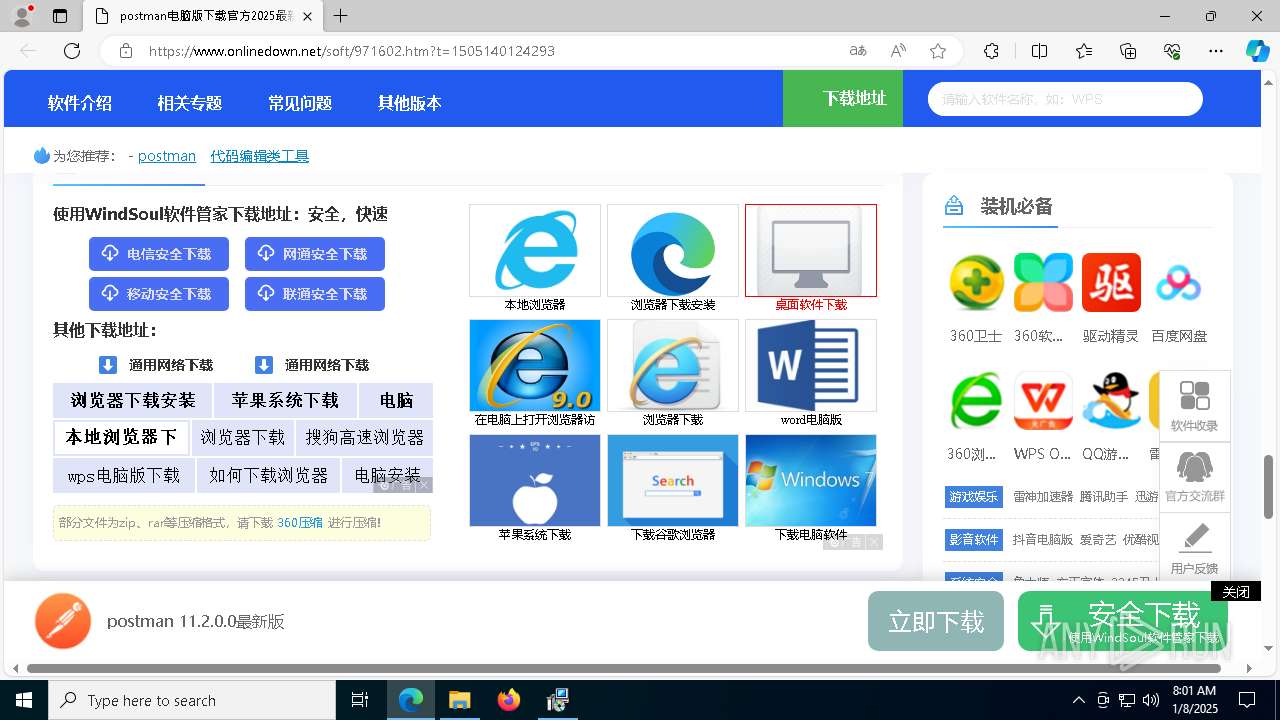Image resolution: width=1280 pixels, height=720 pixels.
Task: Open 官方交流群 side icon
Action: point(1195,476)
